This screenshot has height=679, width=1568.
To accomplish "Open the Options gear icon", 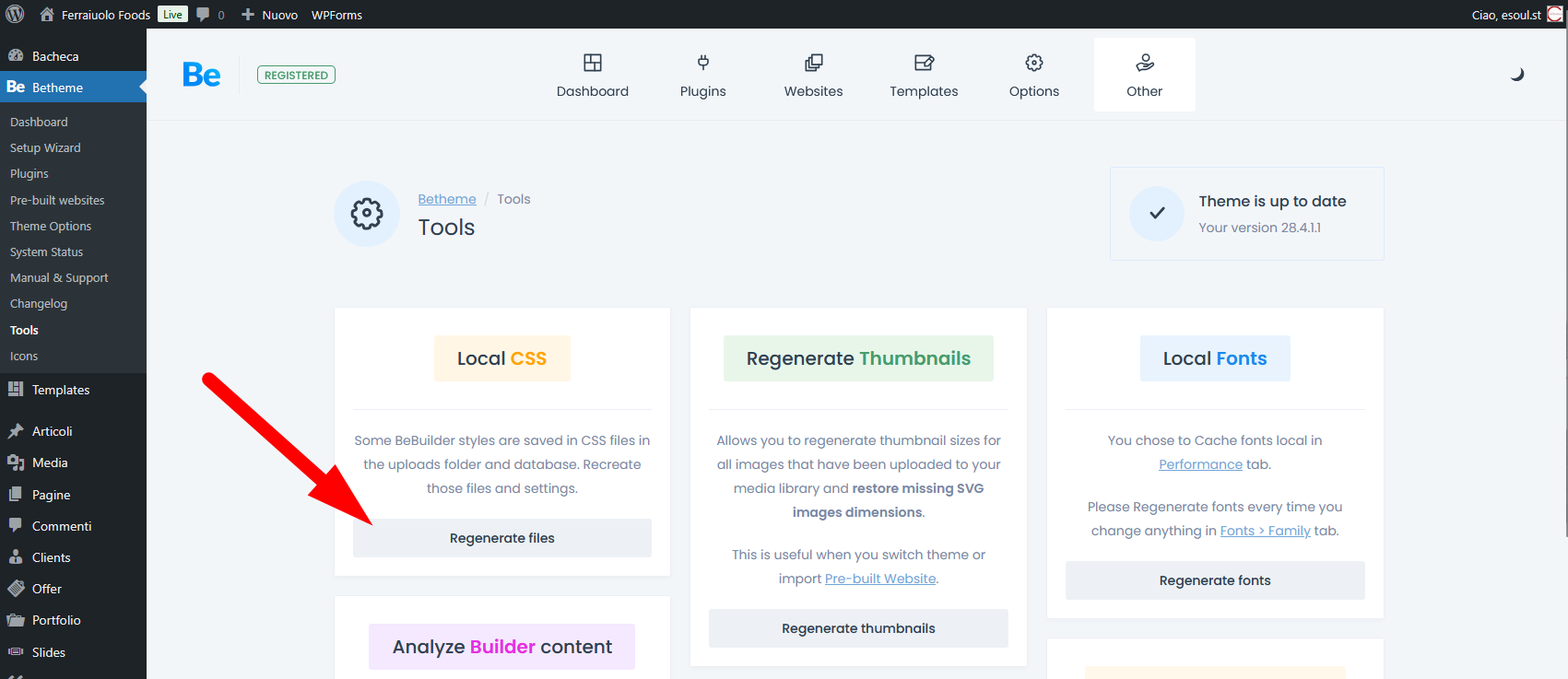I will 1034,63.
